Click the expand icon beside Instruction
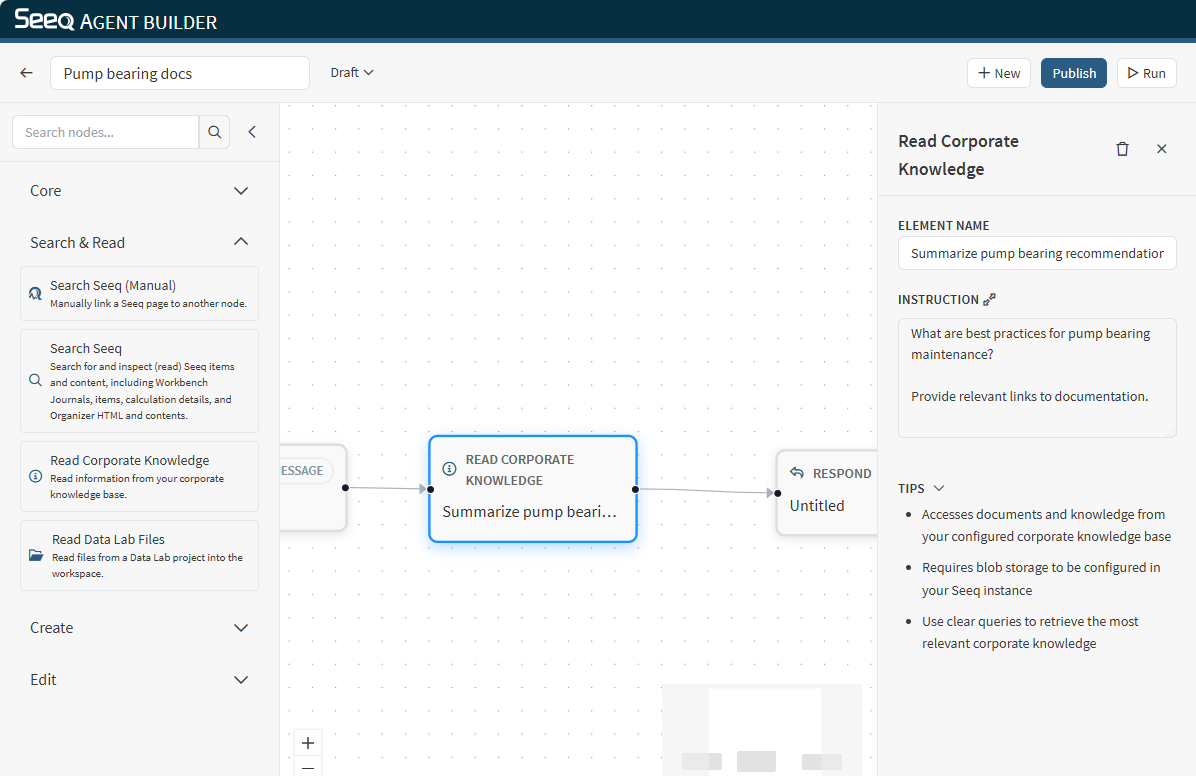 click(990, 299)
